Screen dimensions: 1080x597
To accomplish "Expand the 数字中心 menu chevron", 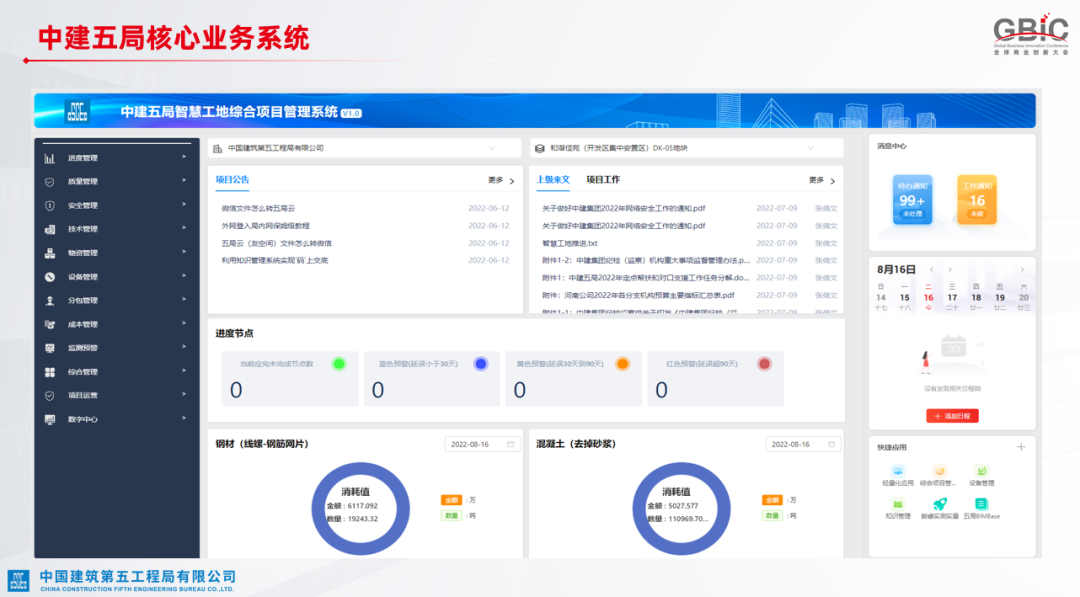I will pyautogui.click(x=184, y=418).
